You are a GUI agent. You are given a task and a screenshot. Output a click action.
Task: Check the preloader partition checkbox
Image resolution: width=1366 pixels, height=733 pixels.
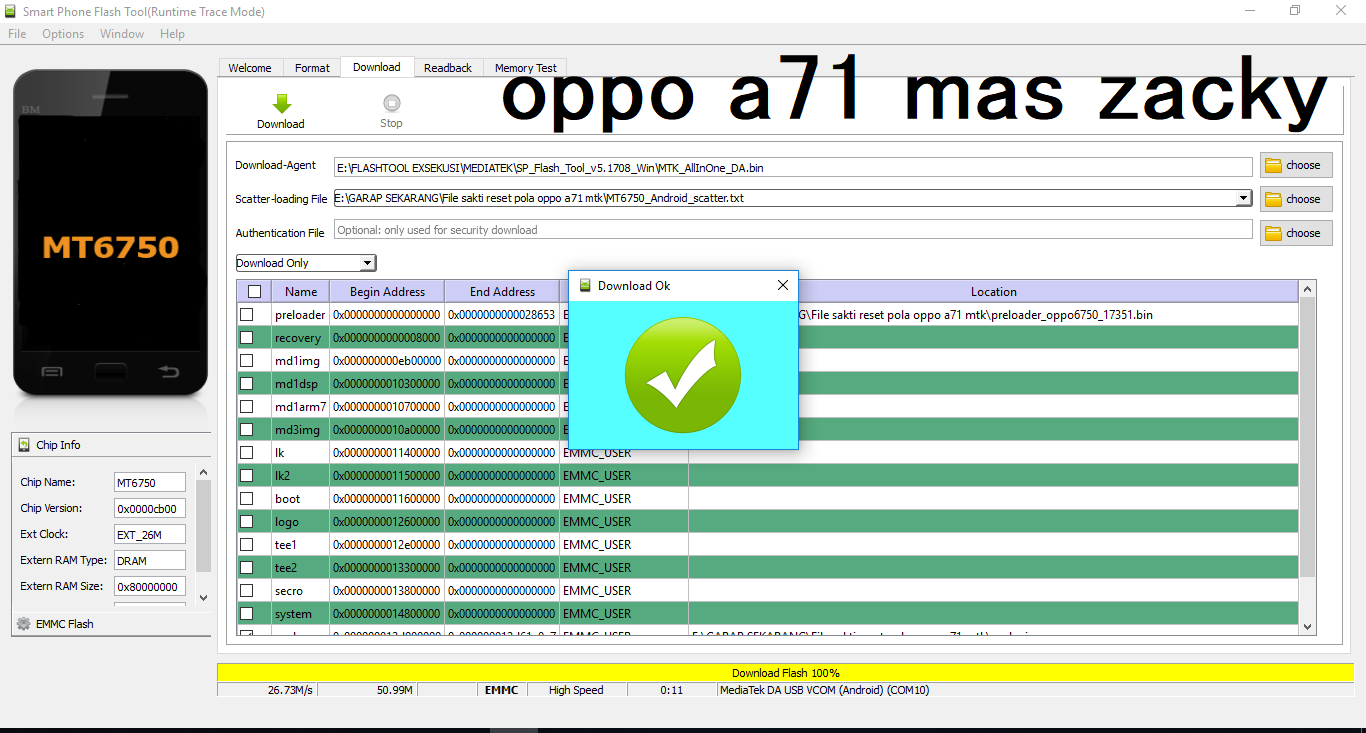246,315
